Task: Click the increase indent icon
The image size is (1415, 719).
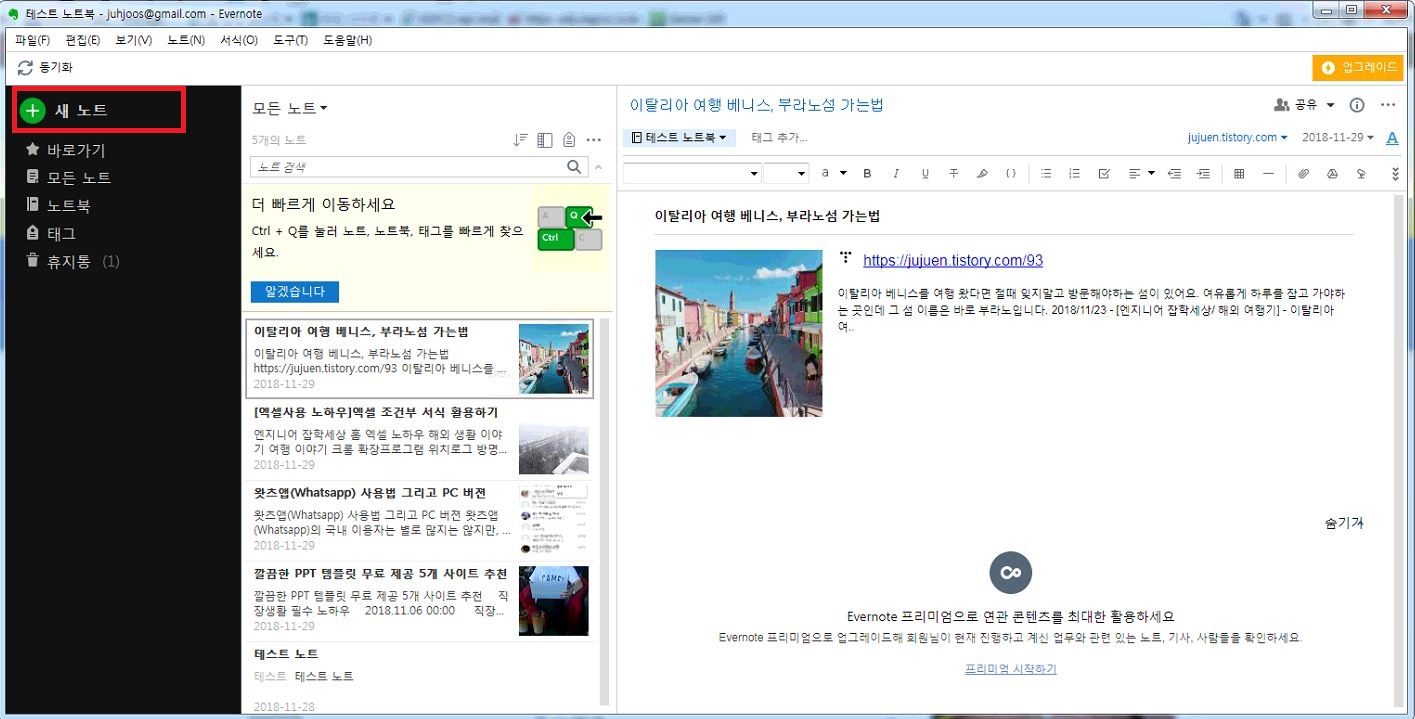Action: [x=1203, y=173]
